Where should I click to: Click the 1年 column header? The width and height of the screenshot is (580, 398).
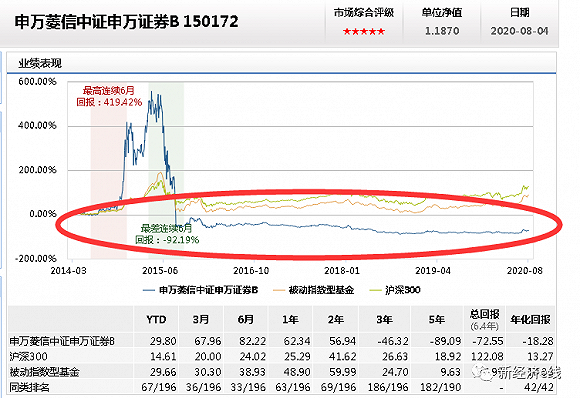click(x=290, y=319)
